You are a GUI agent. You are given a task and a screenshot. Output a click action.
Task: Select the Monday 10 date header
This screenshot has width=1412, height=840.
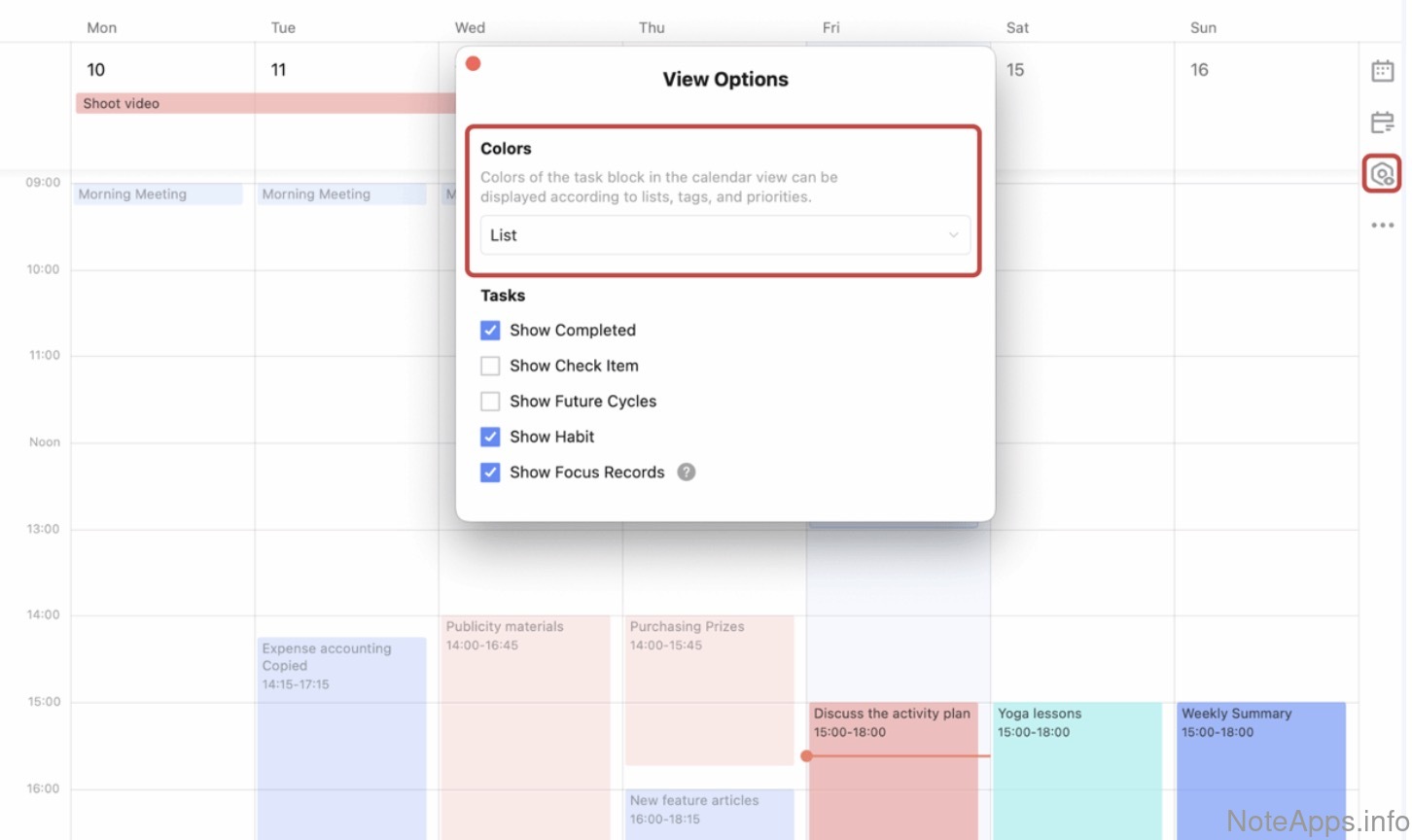pyautogui.click(x=96, y=70)
